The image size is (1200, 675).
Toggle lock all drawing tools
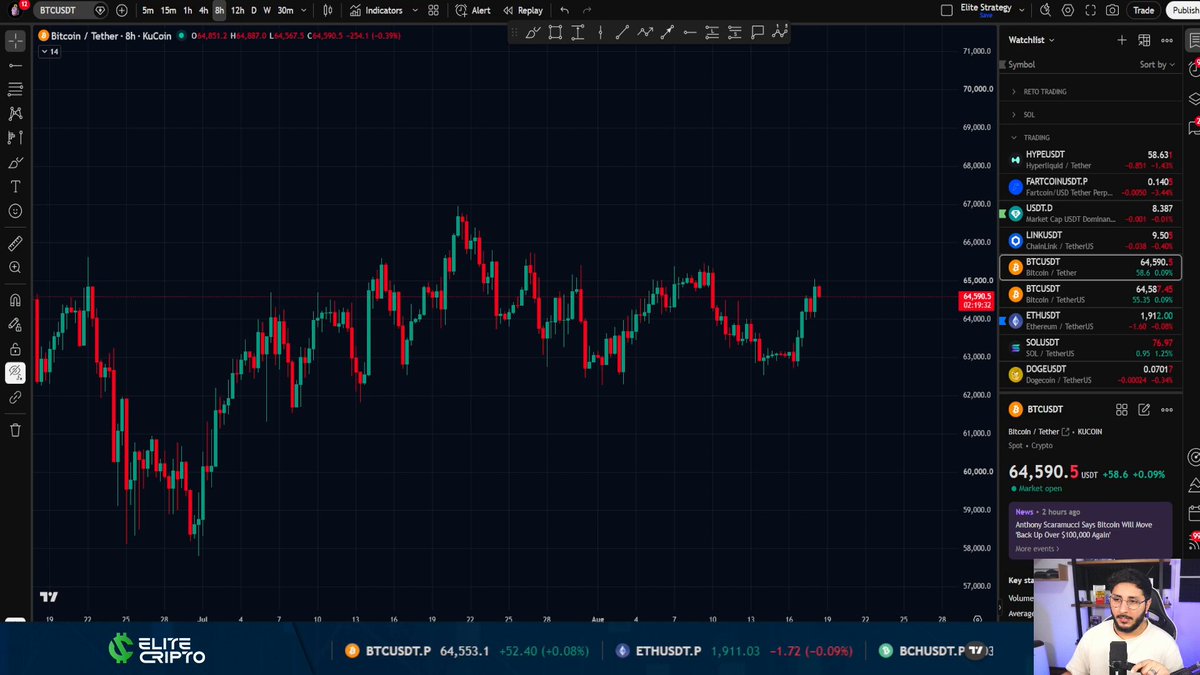[15, 349]
